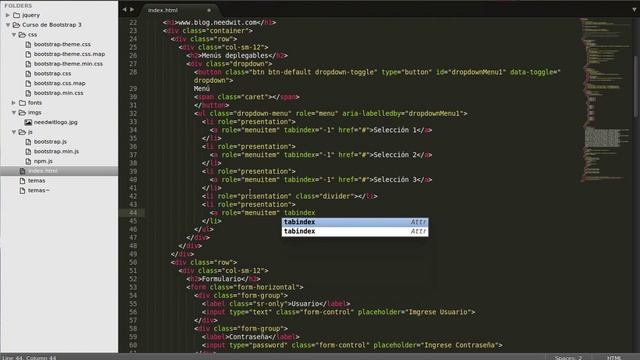
Task: Open bootstrap.min.css file
Action: 58,93
